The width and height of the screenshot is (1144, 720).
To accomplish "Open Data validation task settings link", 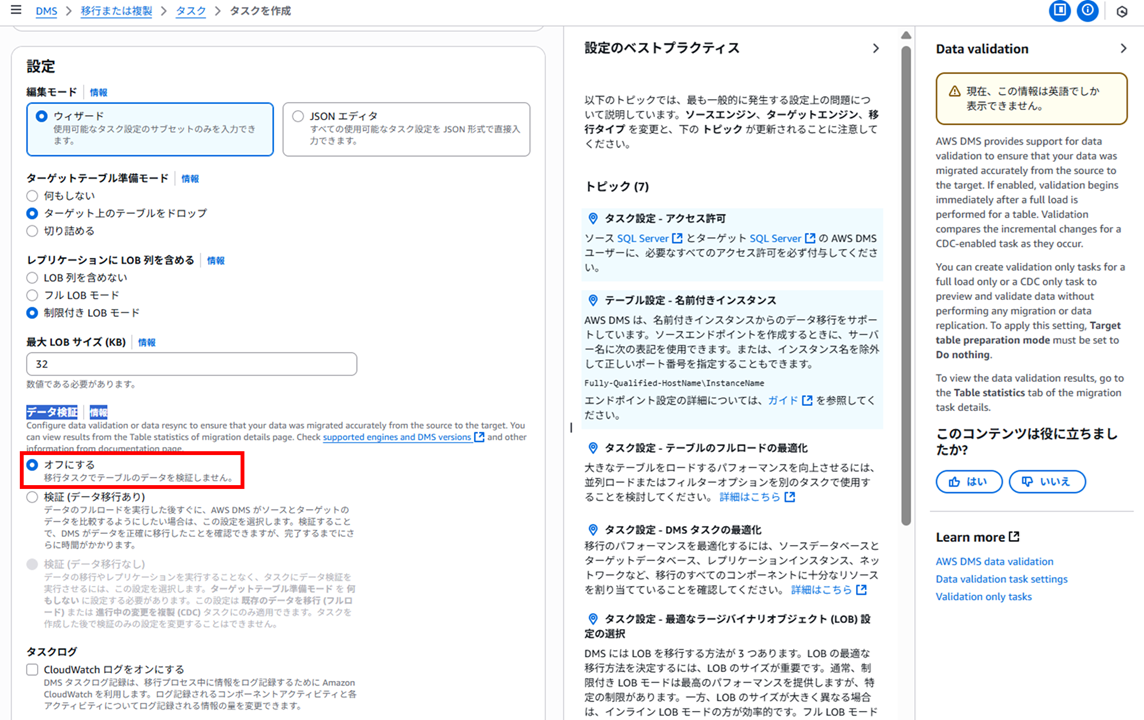I will click(1001, 579).
